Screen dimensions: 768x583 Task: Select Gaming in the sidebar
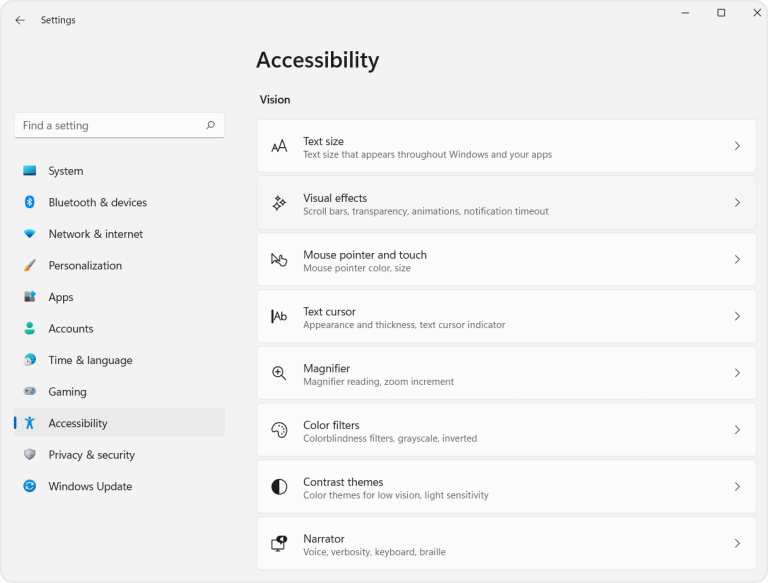[120, 391]
